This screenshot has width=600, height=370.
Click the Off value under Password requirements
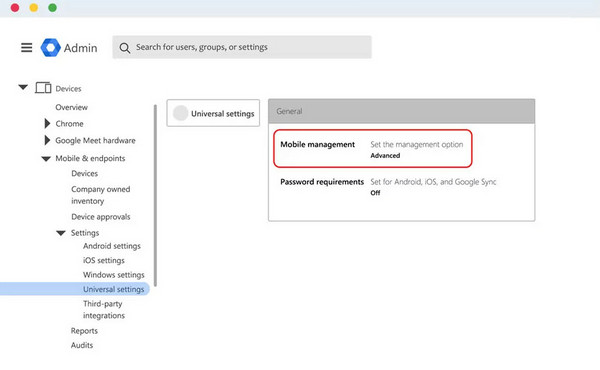tap(375, 193)
